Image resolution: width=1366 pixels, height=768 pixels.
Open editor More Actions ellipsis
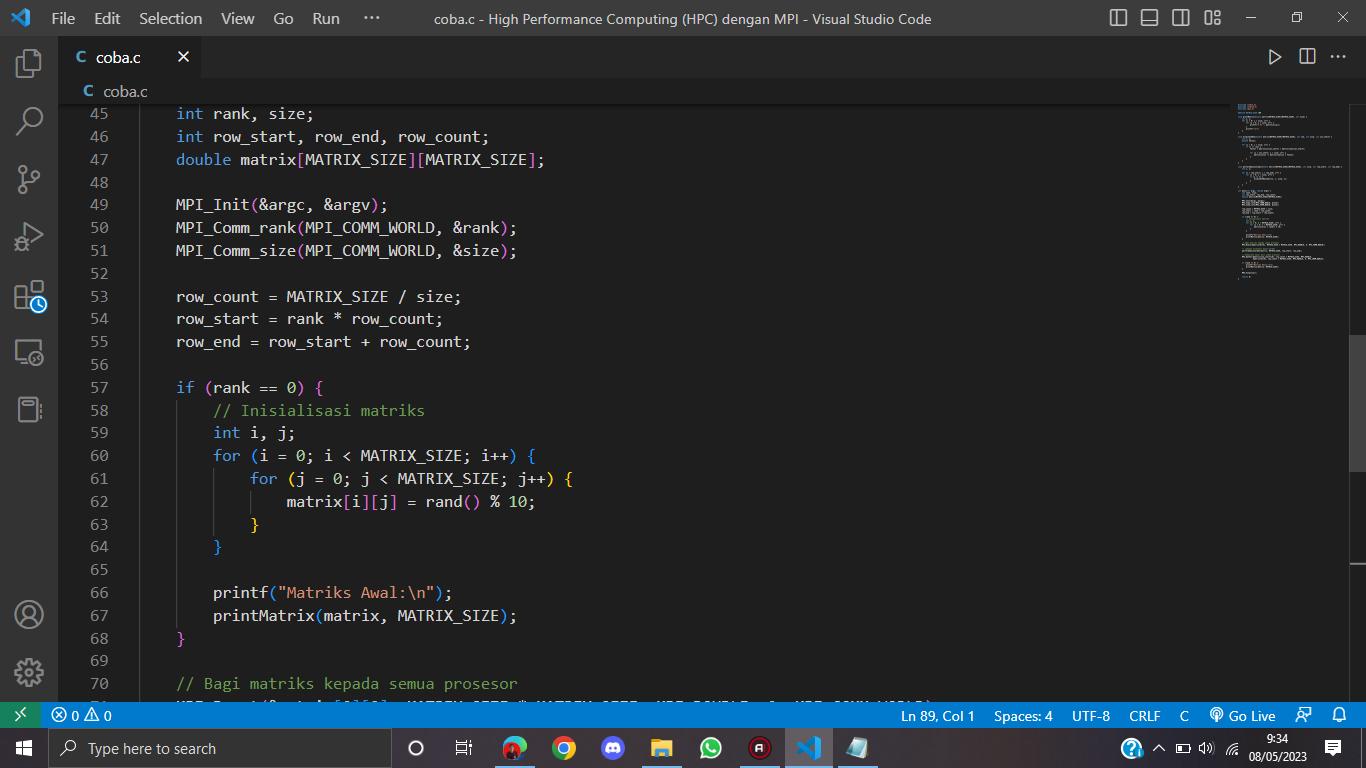1338,57
